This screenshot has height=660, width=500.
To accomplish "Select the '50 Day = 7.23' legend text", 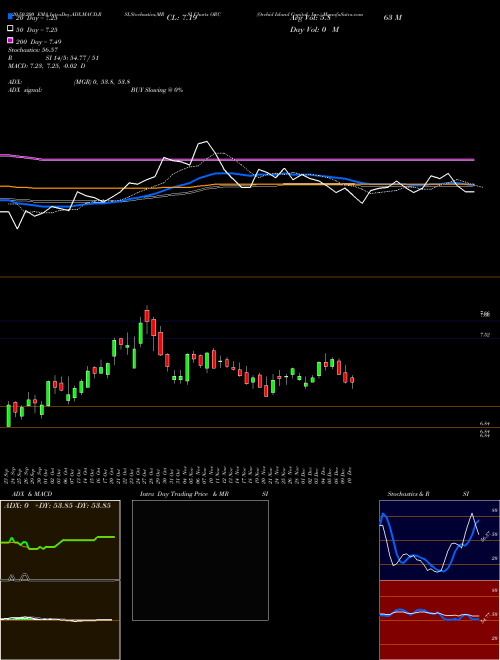I will pos(36,29).
